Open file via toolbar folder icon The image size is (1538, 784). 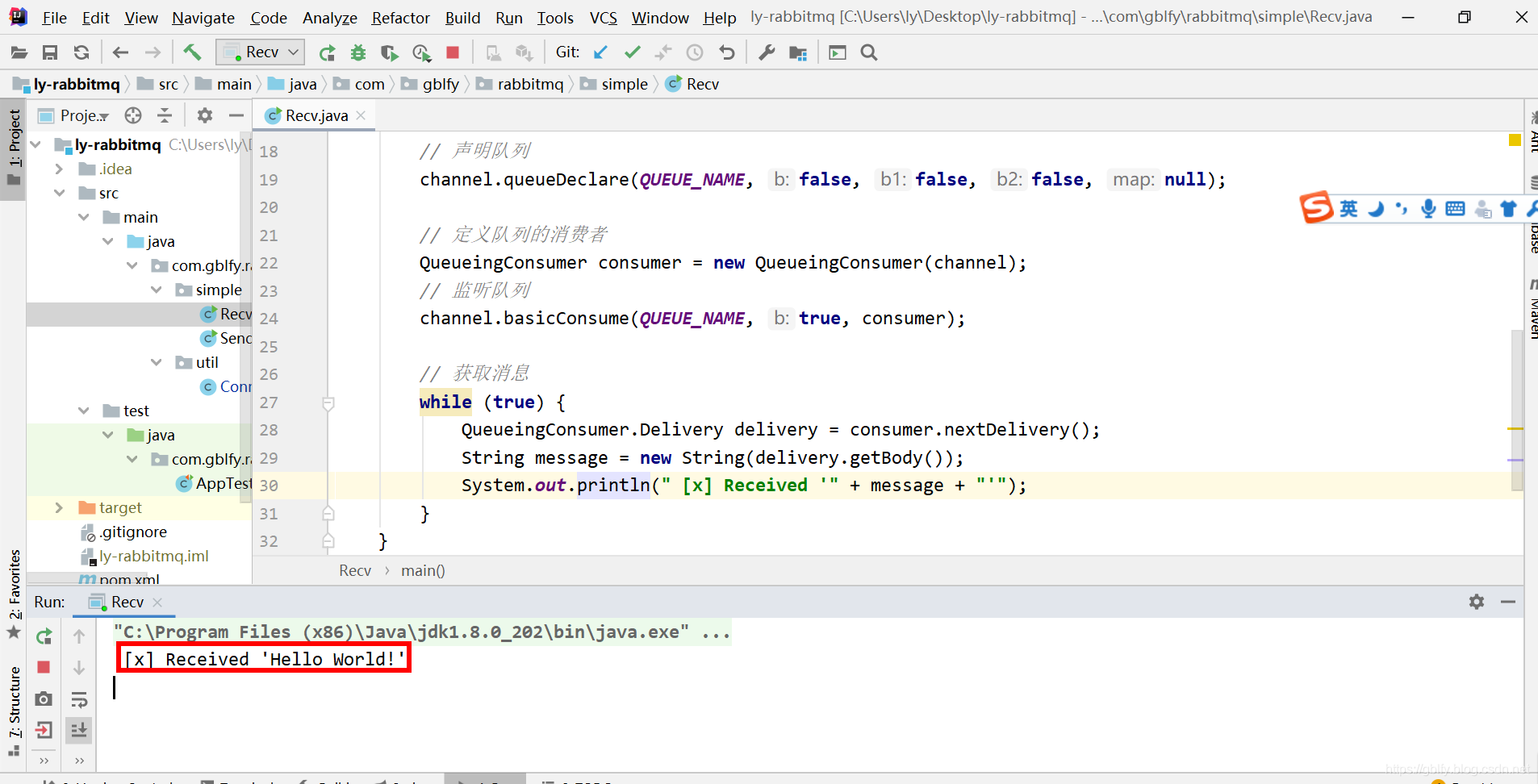(19, 52)
